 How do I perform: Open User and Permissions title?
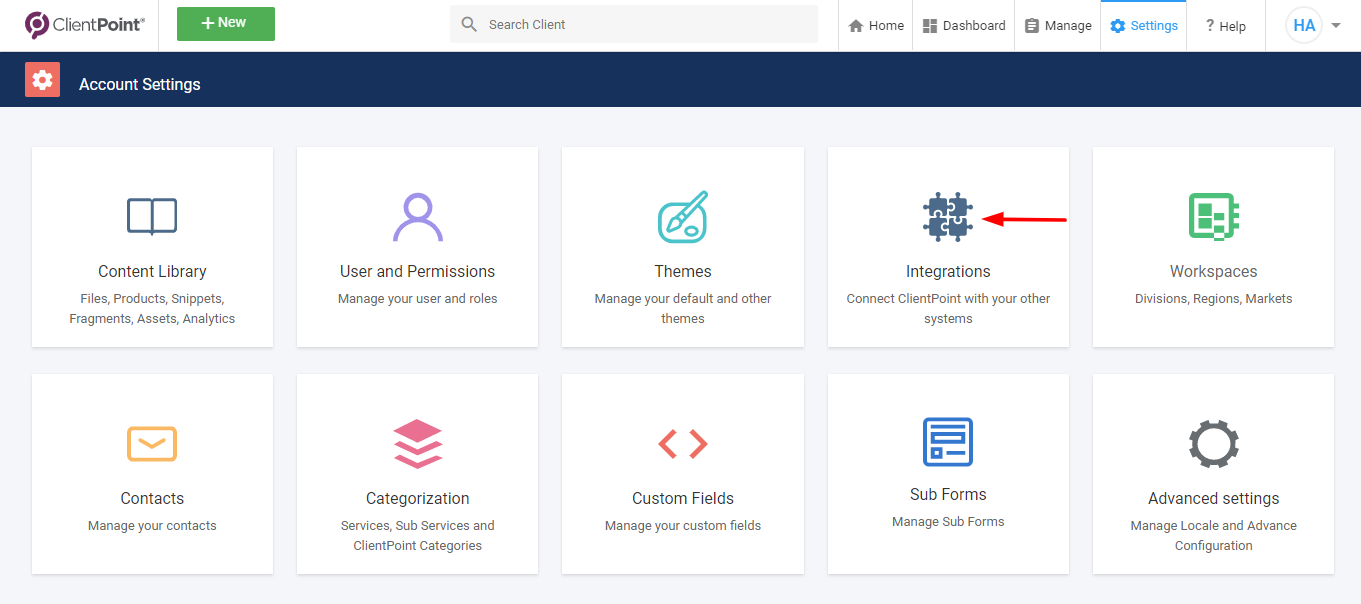417,271
